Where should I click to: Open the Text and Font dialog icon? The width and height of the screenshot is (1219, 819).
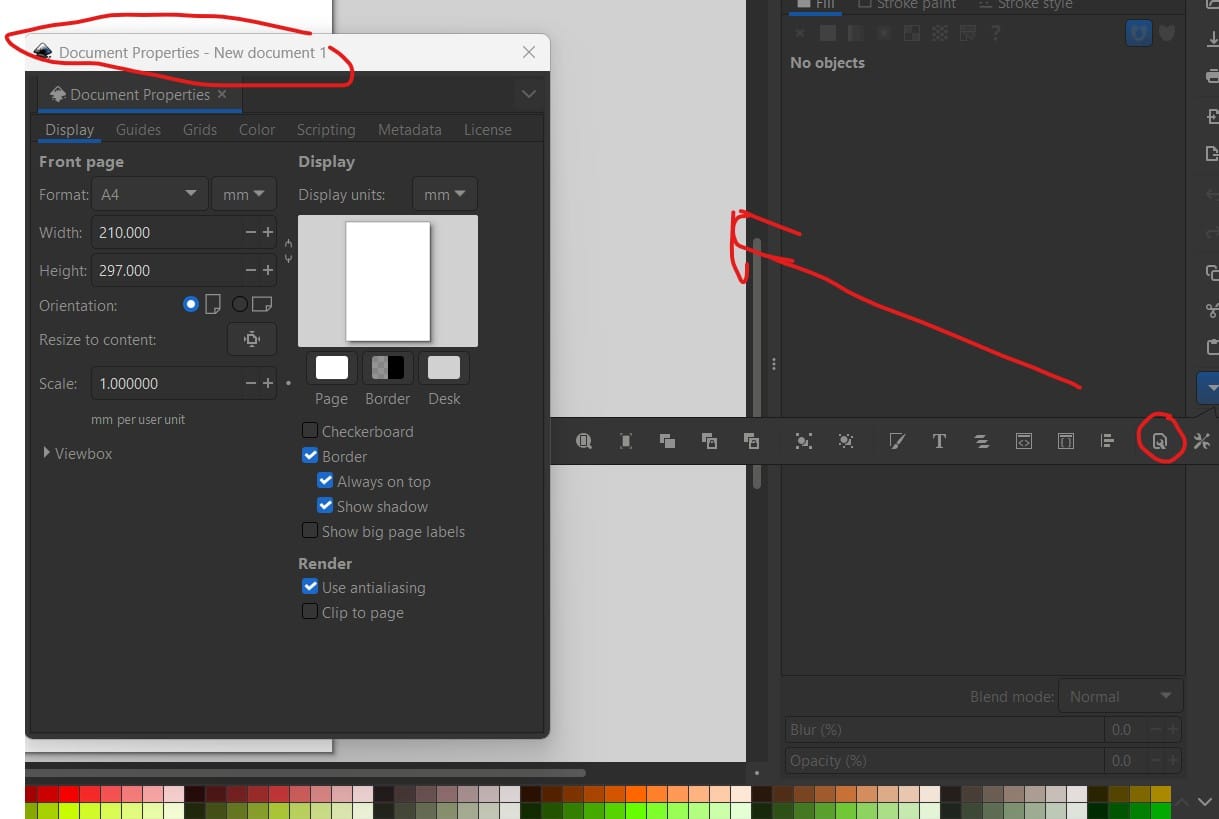pos(939,441)
